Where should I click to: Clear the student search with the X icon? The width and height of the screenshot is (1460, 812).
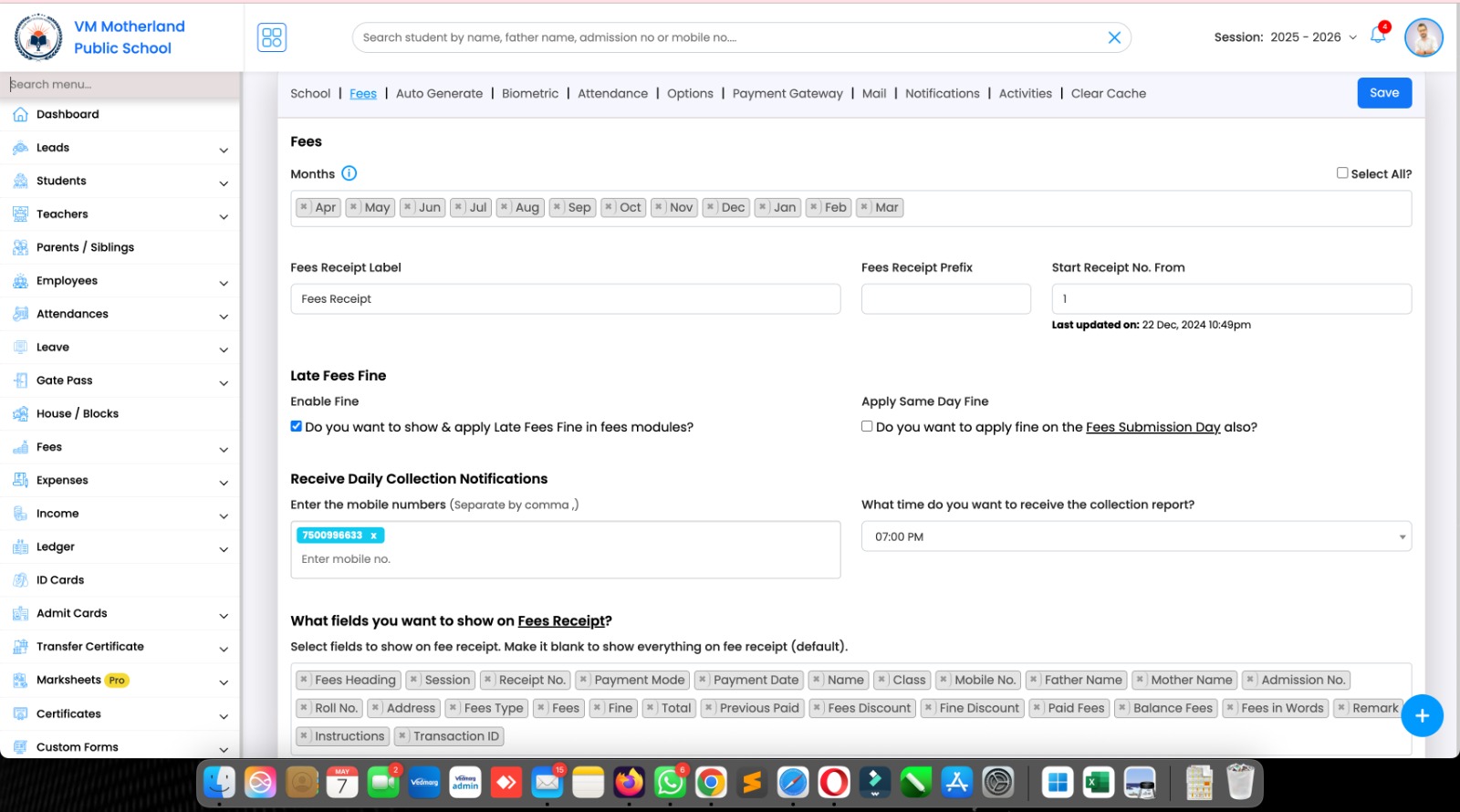[1114, 37]
